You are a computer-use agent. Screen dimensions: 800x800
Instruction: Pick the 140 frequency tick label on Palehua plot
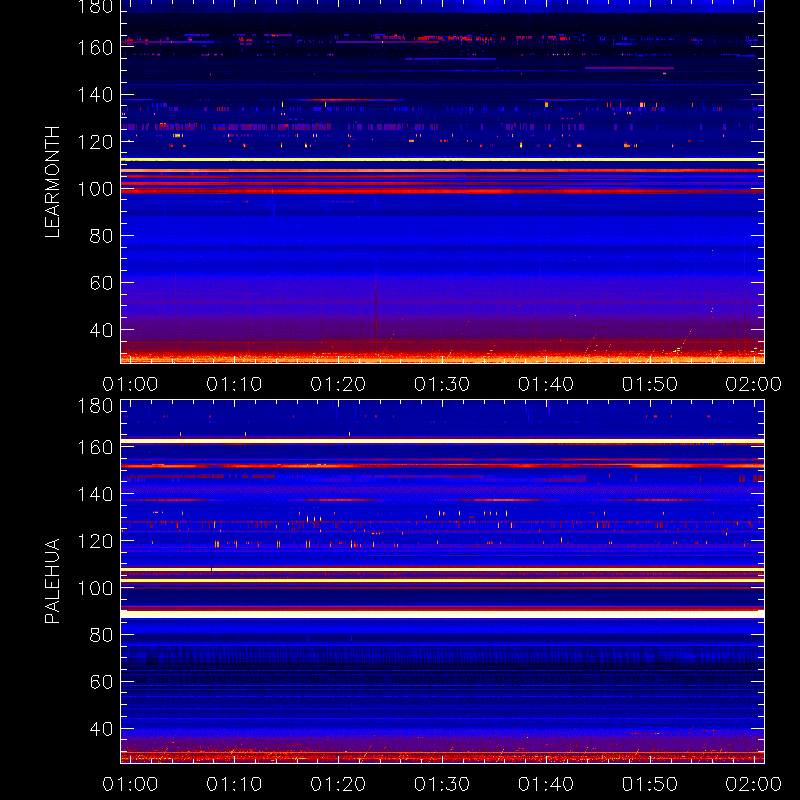point(95,494)
